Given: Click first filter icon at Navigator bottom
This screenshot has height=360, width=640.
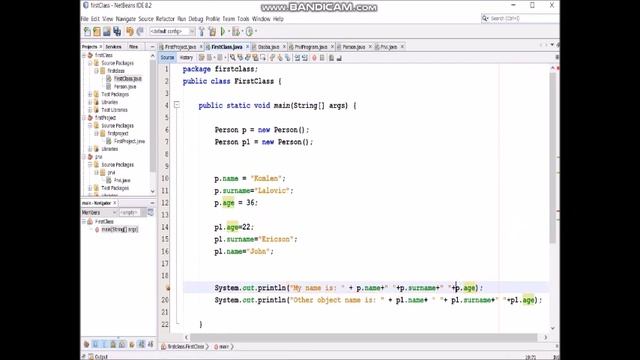Looking at the screenshot, I should [87, 344].
